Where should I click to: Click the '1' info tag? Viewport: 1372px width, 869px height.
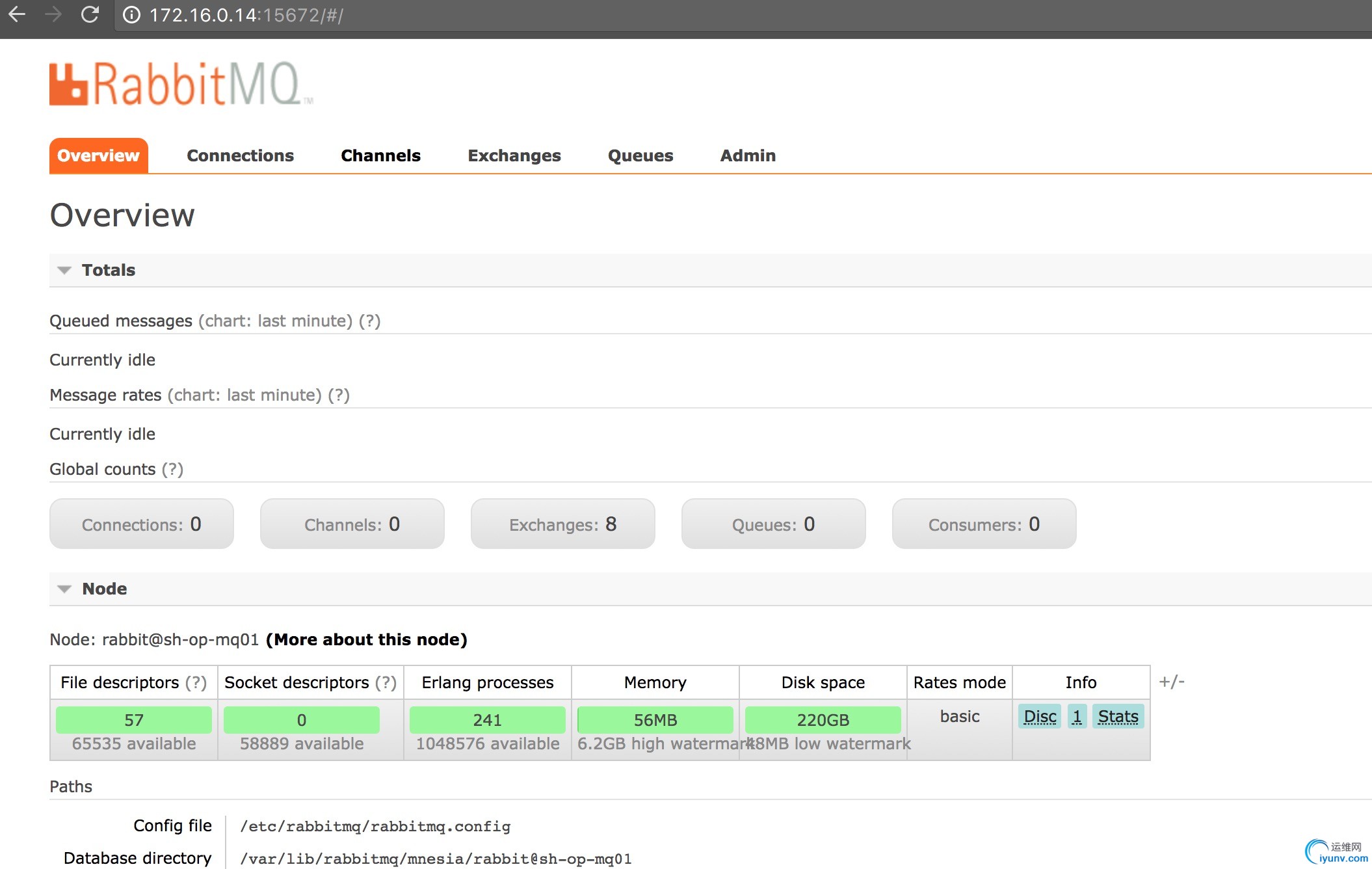click(1077, 716)
